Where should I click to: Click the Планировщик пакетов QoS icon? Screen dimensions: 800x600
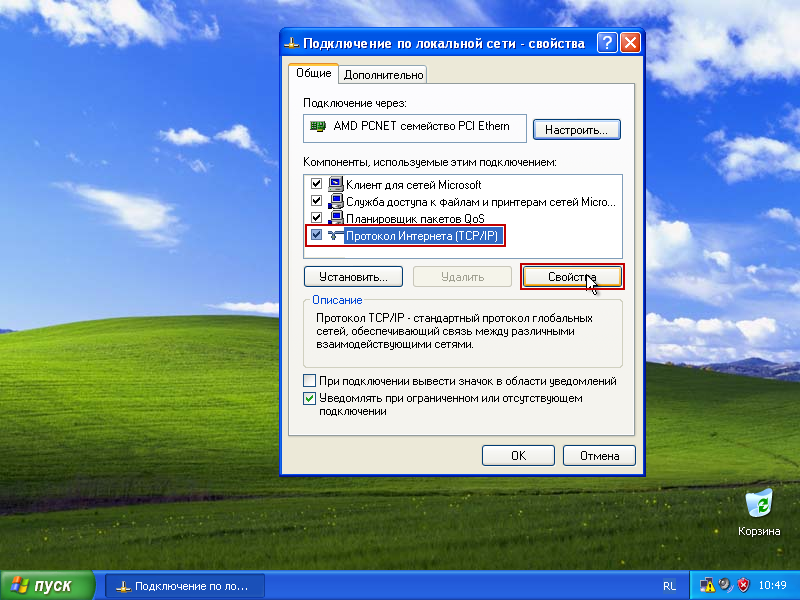[x=336, y=218]
